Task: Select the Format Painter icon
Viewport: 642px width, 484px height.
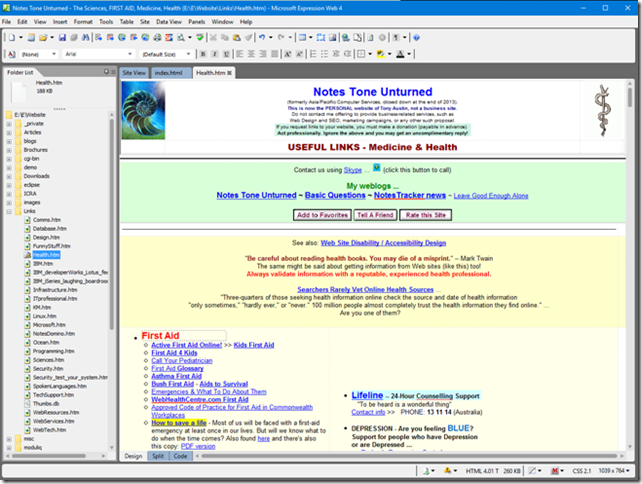Action: (x=248, y=38)
